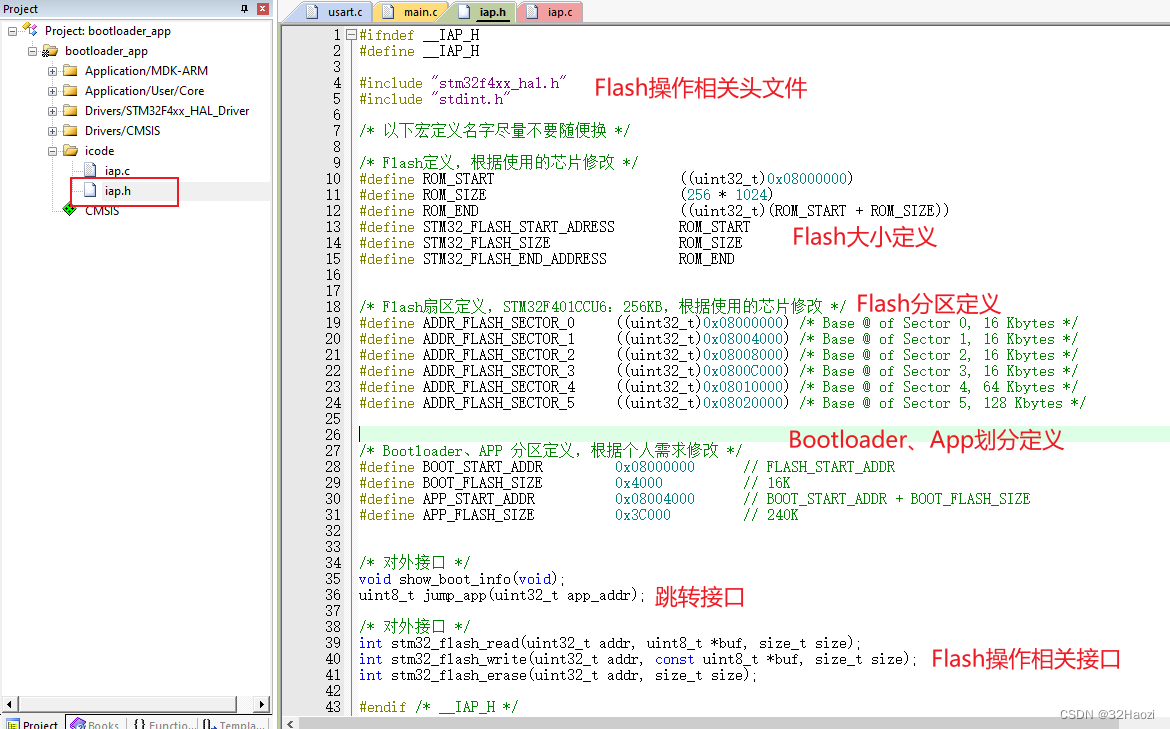Click the green CMSIS component icon
Image resolution: width=1170 pixels, height=729 pixels.
click(69, 210)
